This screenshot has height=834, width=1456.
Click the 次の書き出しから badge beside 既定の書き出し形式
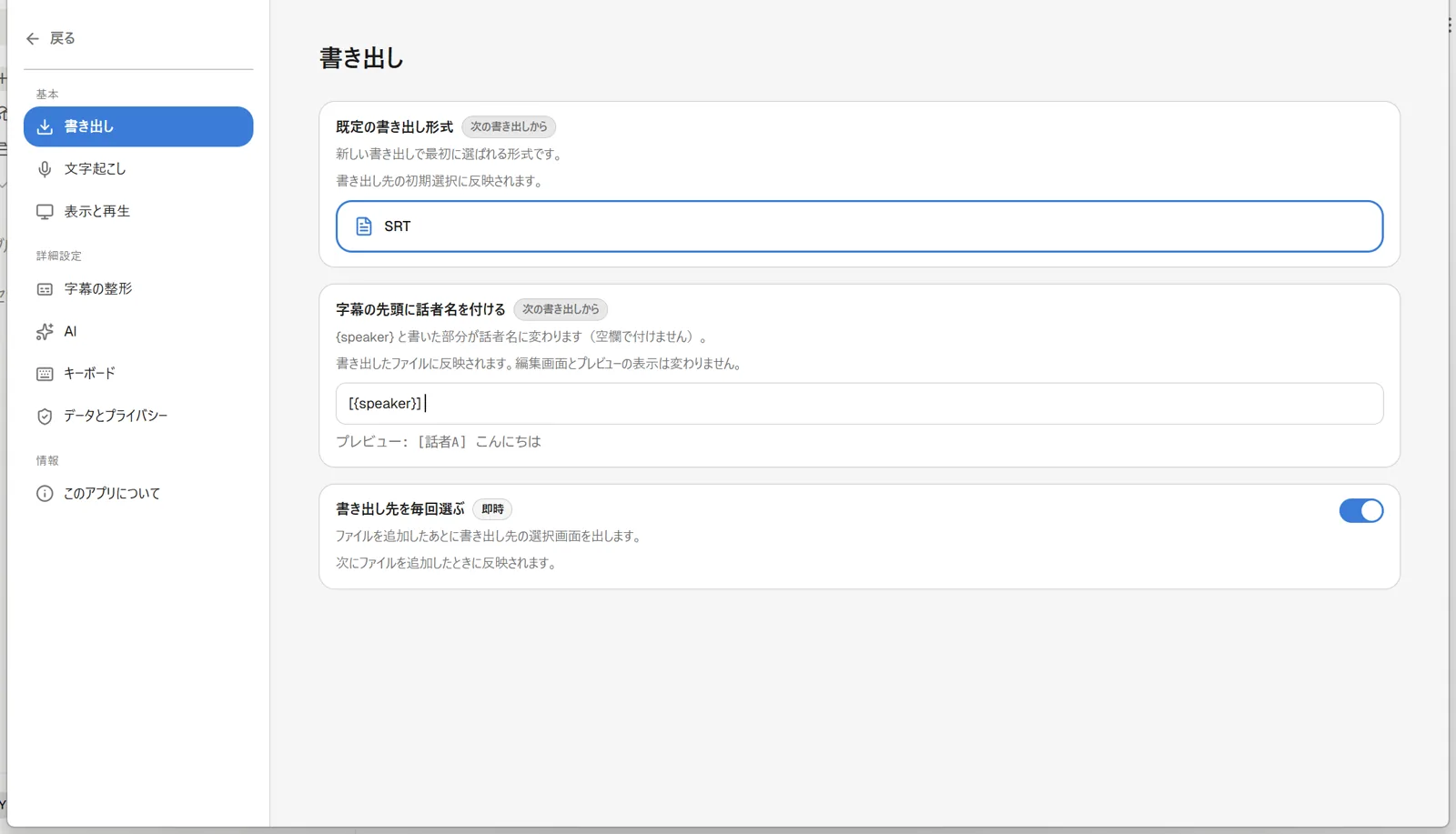pyautogui.click(x=509, y=126)
